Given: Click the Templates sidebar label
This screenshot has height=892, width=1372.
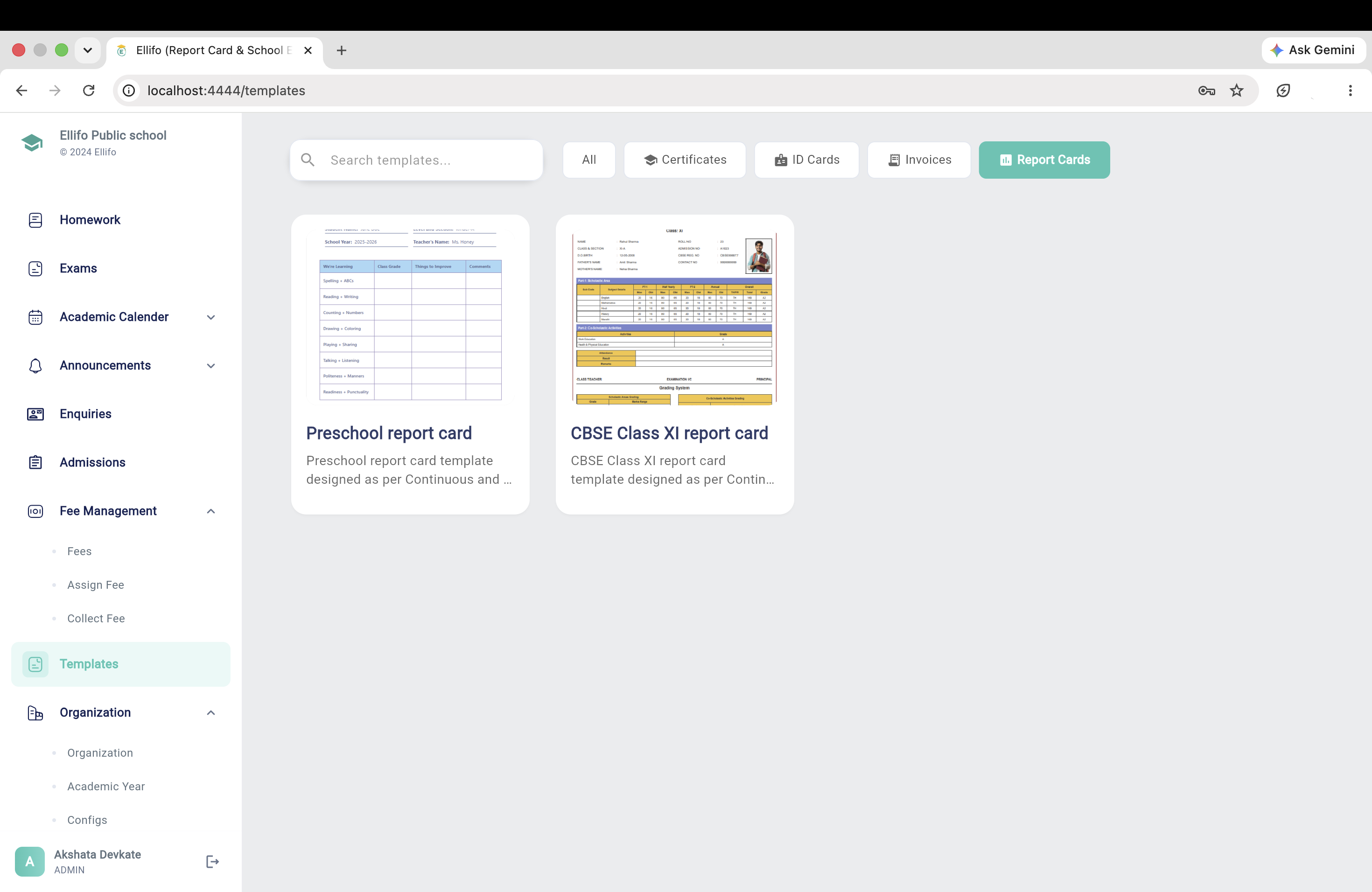Looking at the screenshot, I should tap(89, 664).
